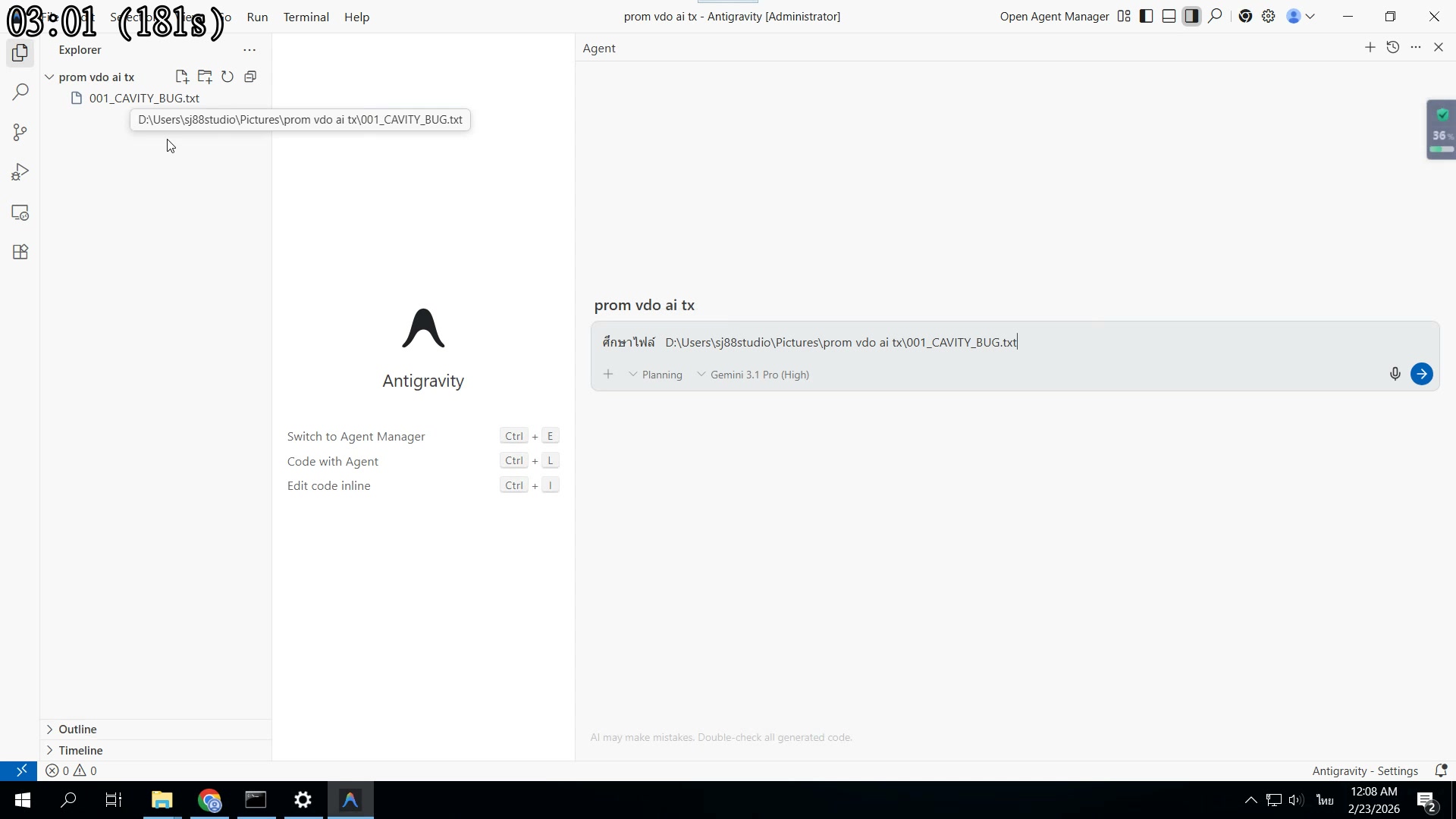1456x819 pixels.
Task: Open the Explorer icon in activity bar
Action: point(20,53)
